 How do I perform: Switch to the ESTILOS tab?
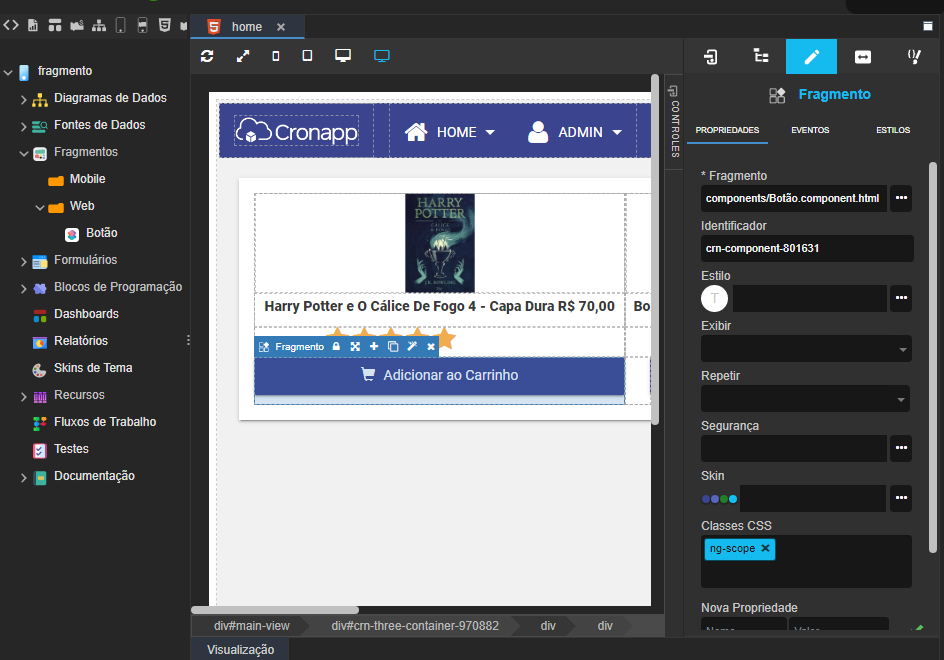[893, 130]
